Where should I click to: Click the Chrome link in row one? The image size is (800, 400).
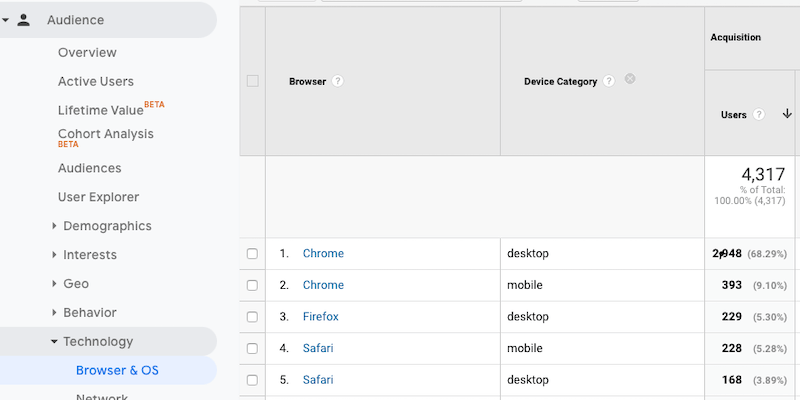point(323,254)
